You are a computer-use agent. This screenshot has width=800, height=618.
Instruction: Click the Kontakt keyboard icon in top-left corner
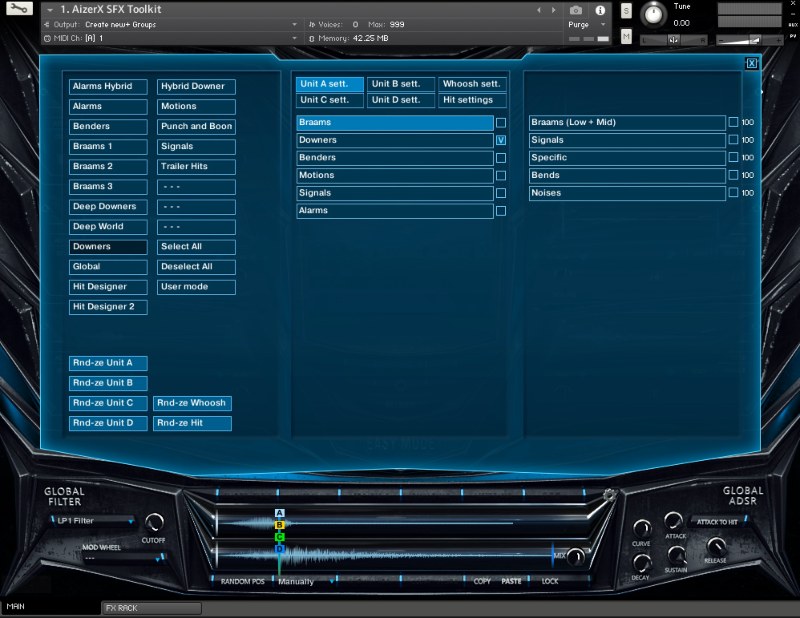coord(20,9)
